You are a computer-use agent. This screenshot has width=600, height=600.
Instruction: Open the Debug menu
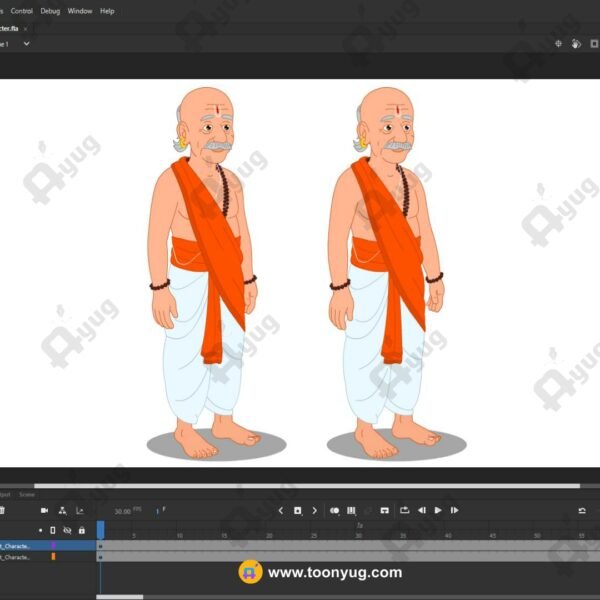click(x=50, y=11)
